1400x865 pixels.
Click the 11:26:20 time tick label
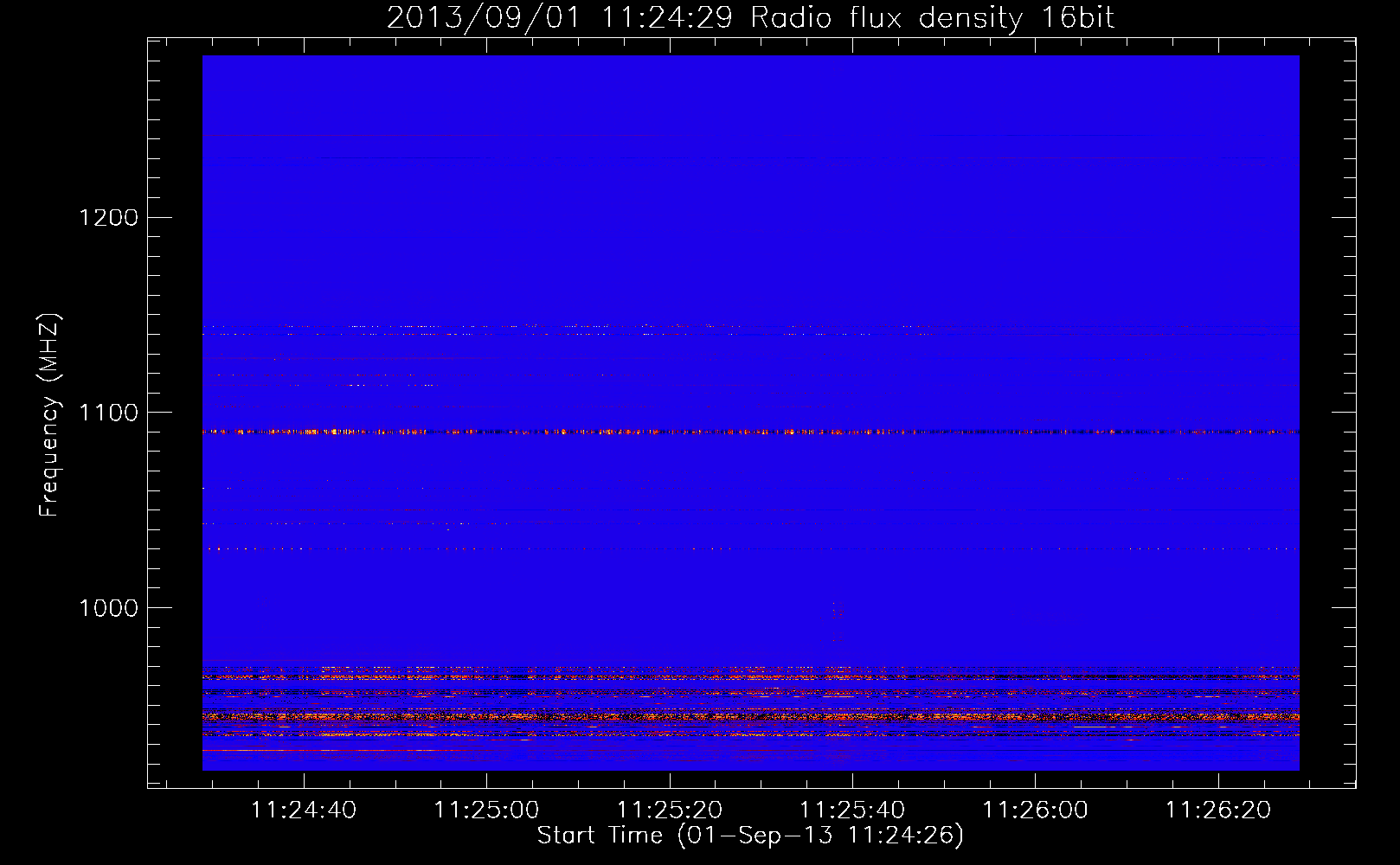click(x=1218, y=811)
